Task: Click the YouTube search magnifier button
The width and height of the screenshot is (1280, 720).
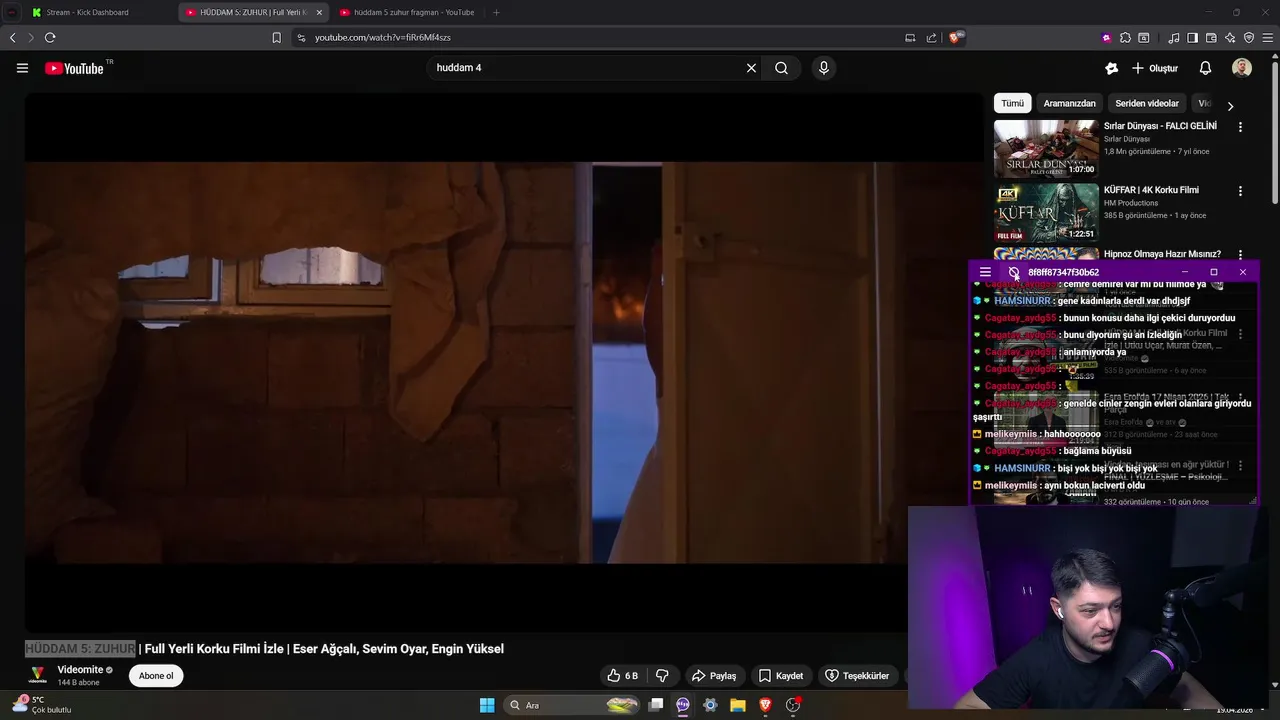Action: [x=781, y=68]
